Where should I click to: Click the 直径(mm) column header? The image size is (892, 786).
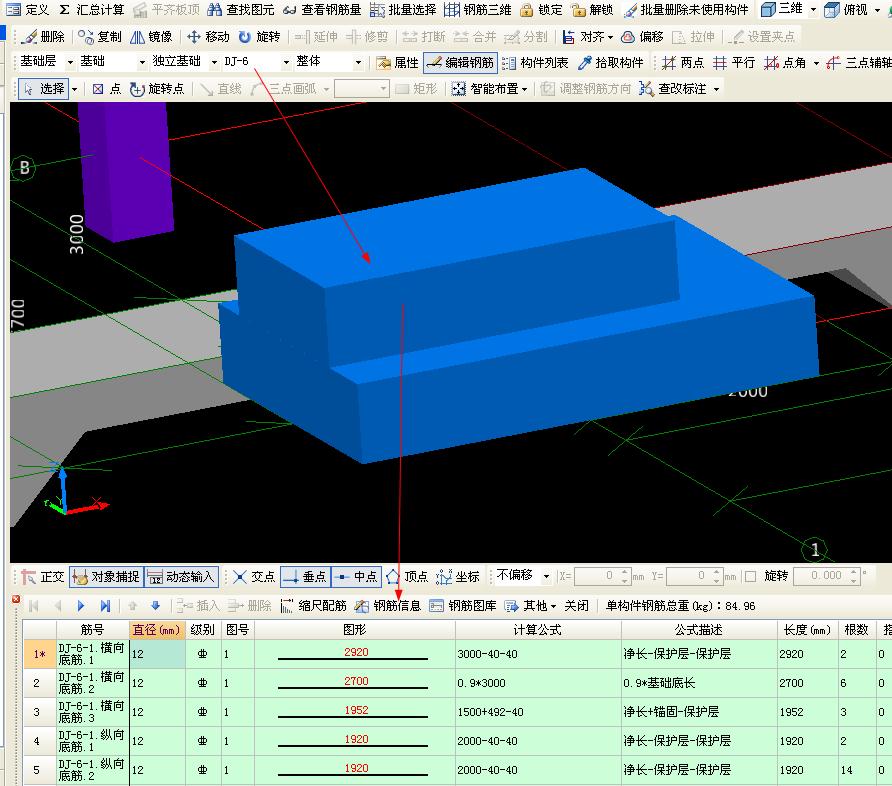tap(158, 630)
